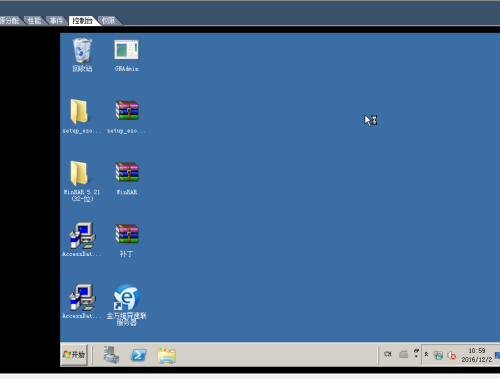
Task: Select the 补丁 archive icon
Action: coord(127,240)
